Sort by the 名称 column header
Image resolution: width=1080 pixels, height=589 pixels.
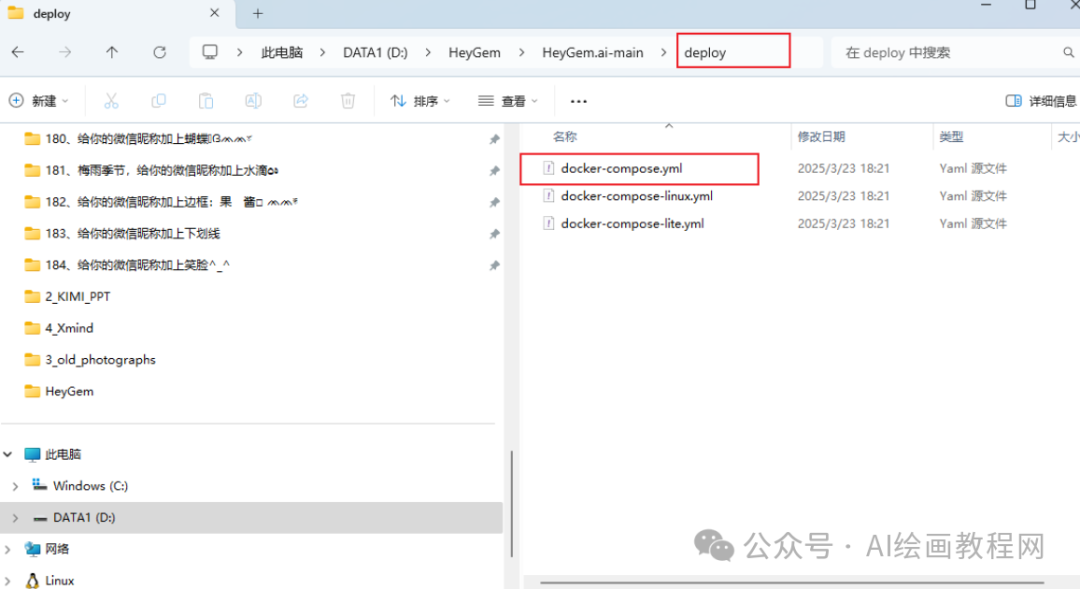(565, 136)
